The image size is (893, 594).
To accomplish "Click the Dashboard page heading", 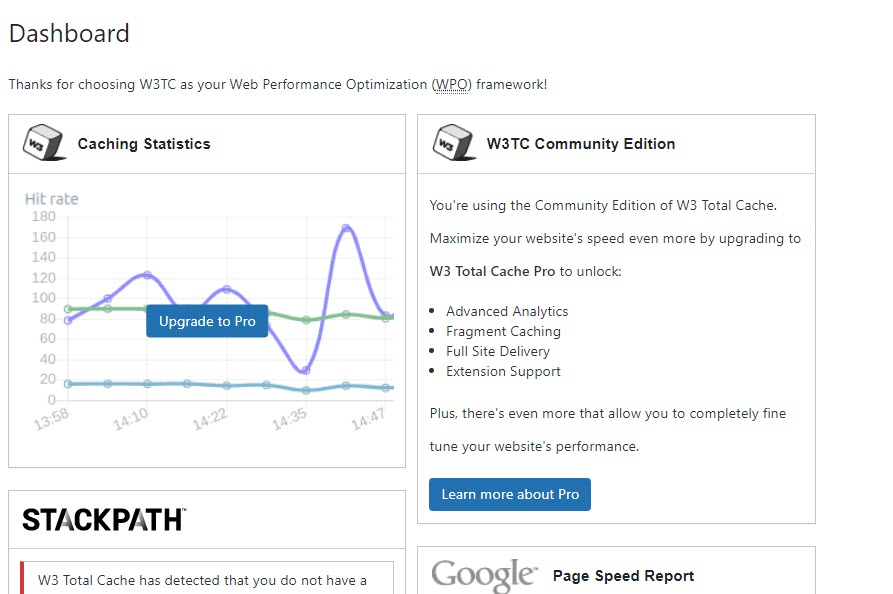I will click(69, 33).
